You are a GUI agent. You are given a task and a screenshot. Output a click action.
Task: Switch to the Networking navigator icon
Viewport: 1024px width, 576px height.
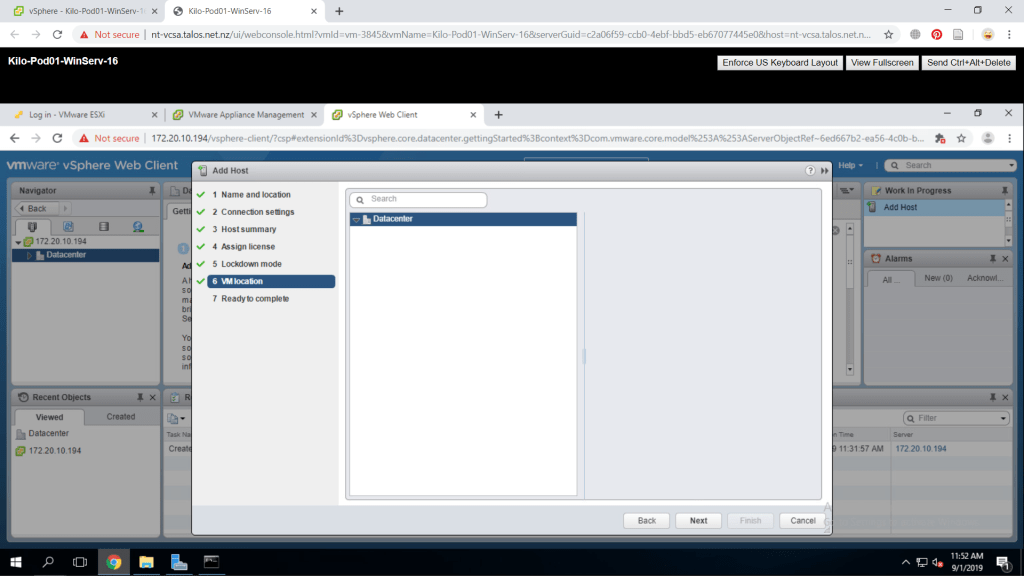point(138,227)
